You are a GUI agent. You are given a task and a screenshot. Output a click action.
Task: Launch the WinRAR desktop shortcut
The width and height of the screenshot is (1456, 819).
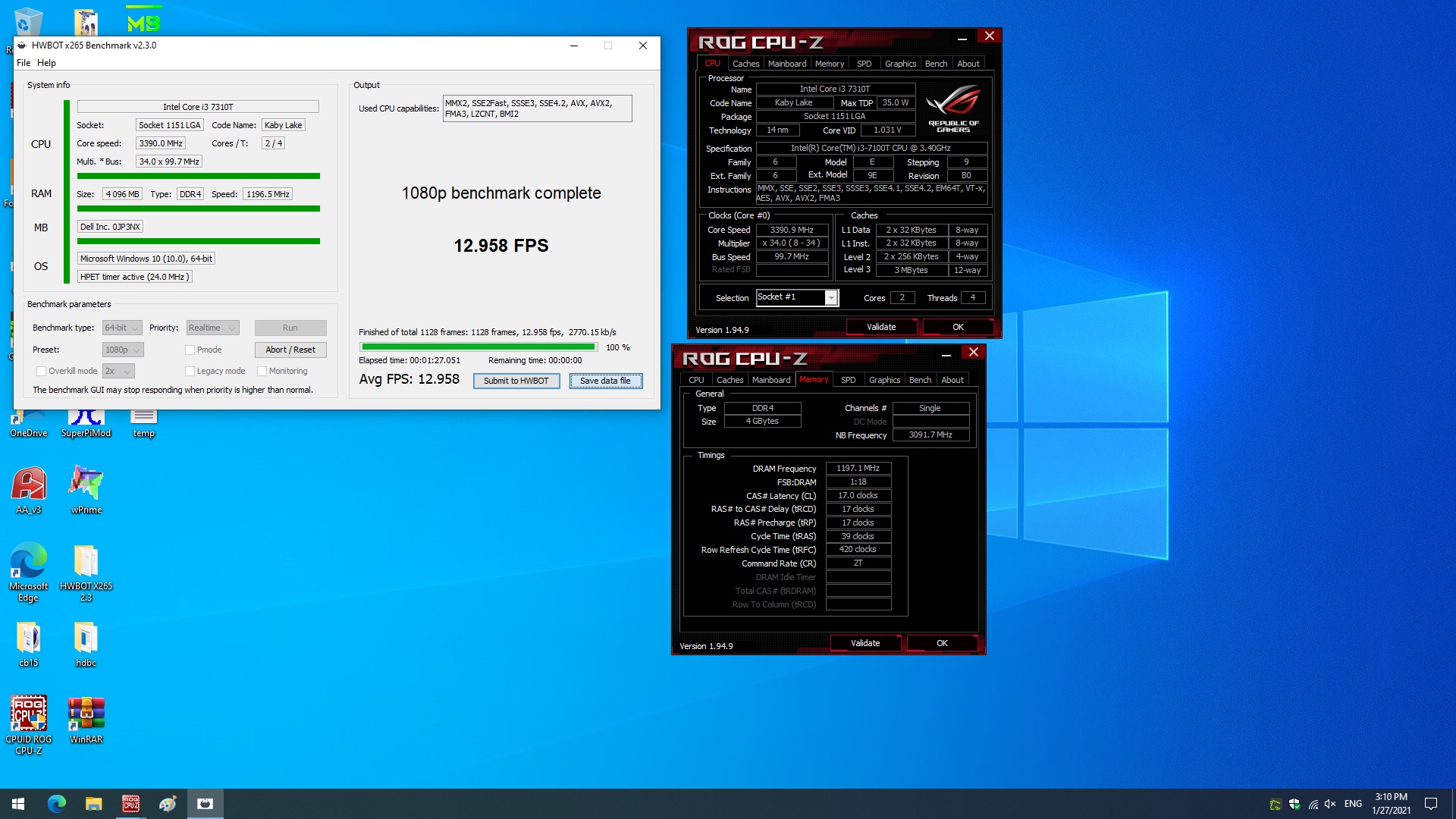[x=86, y=720]
